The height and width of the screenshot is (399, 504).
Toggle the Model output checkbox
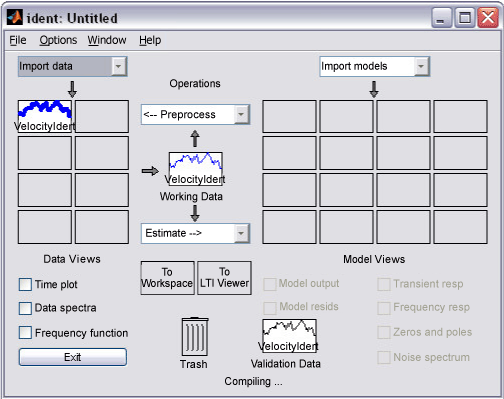270,284
